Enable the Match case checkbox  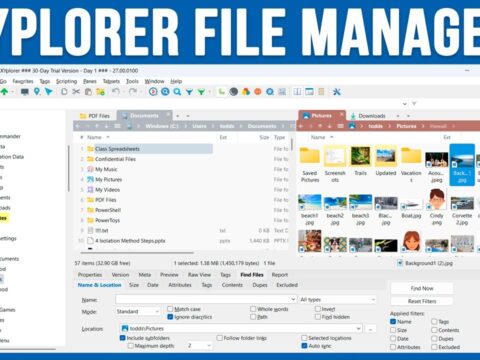click(x=170, y=309)
